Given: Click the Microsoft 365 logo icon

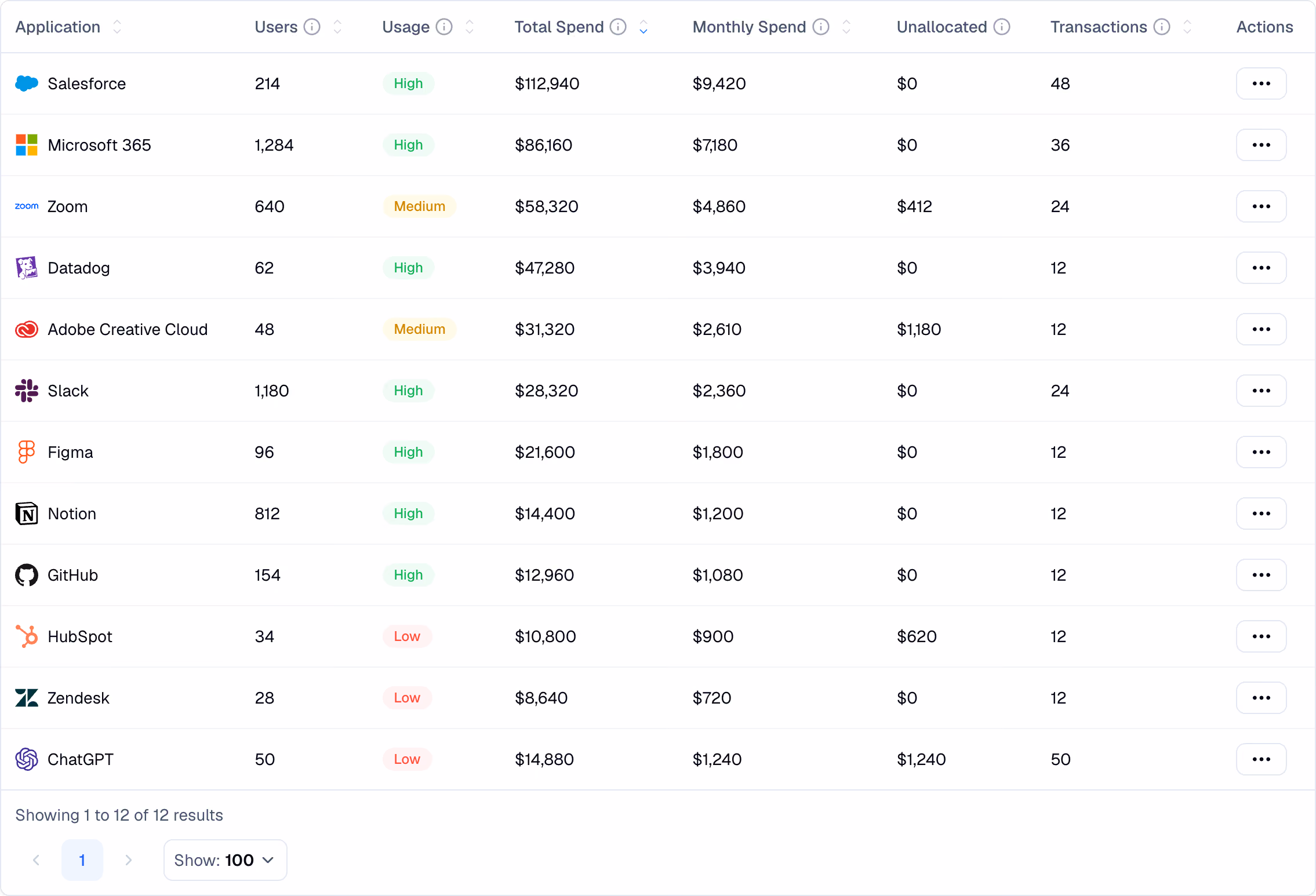Looking at the screenshot, I should pos(27,145).
